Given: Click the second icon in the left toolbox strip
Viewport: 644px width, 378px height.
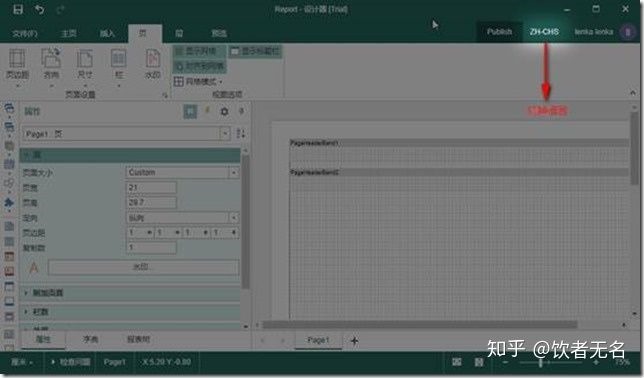Looking at the screenshot, I should click(9, 126).
